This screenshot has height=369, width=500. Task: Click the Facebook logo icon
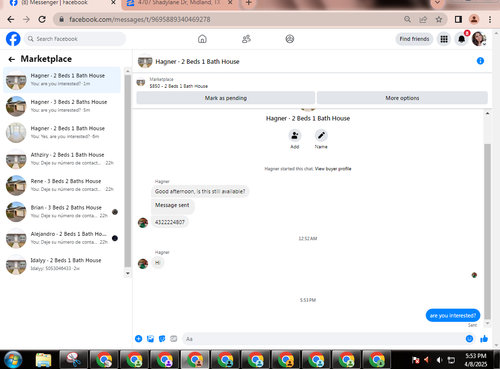[x=13, y=39]
